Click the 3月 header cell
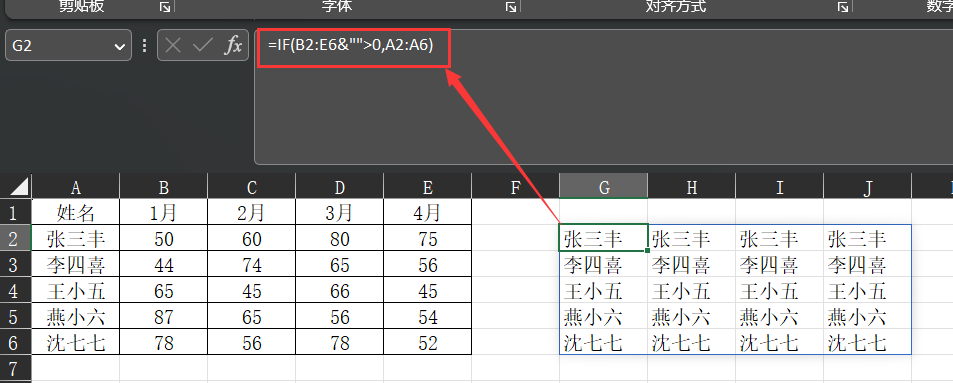Screen dimensions: 953x383 (340, 212)
